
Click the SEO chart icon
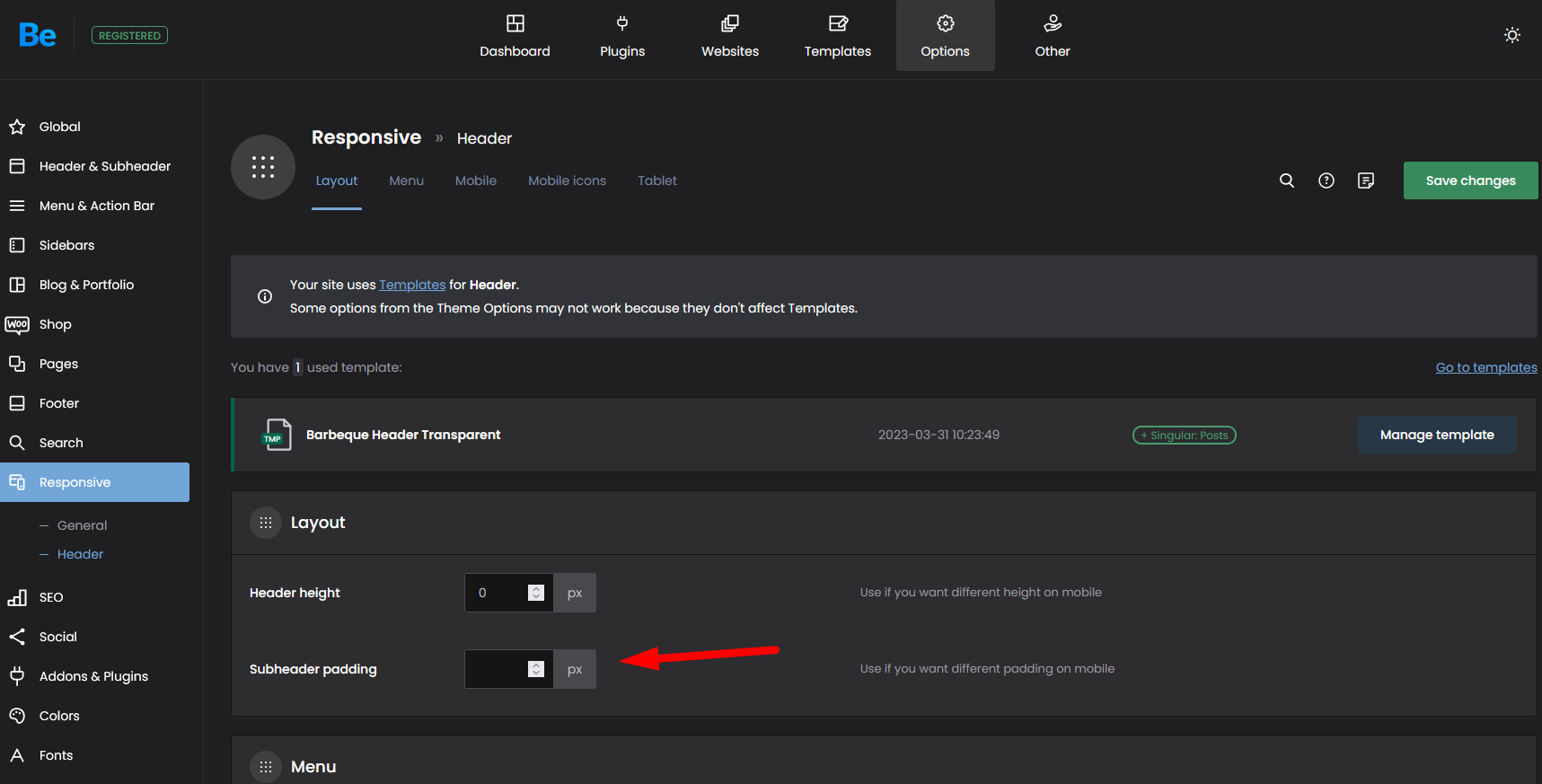[17, 597]
